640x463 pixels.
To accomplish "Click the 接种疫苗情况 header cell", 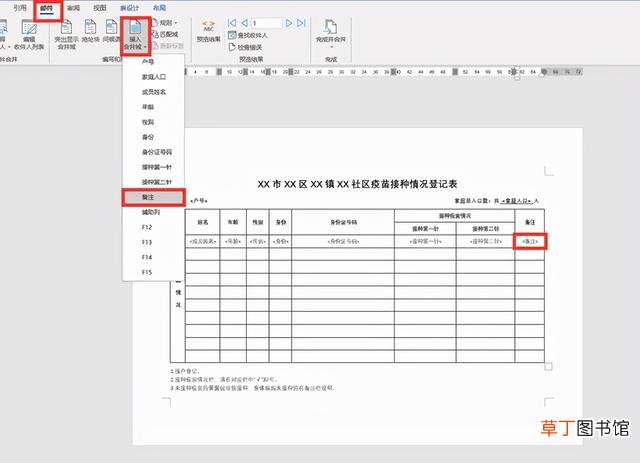I will click(x=455, y=216).
